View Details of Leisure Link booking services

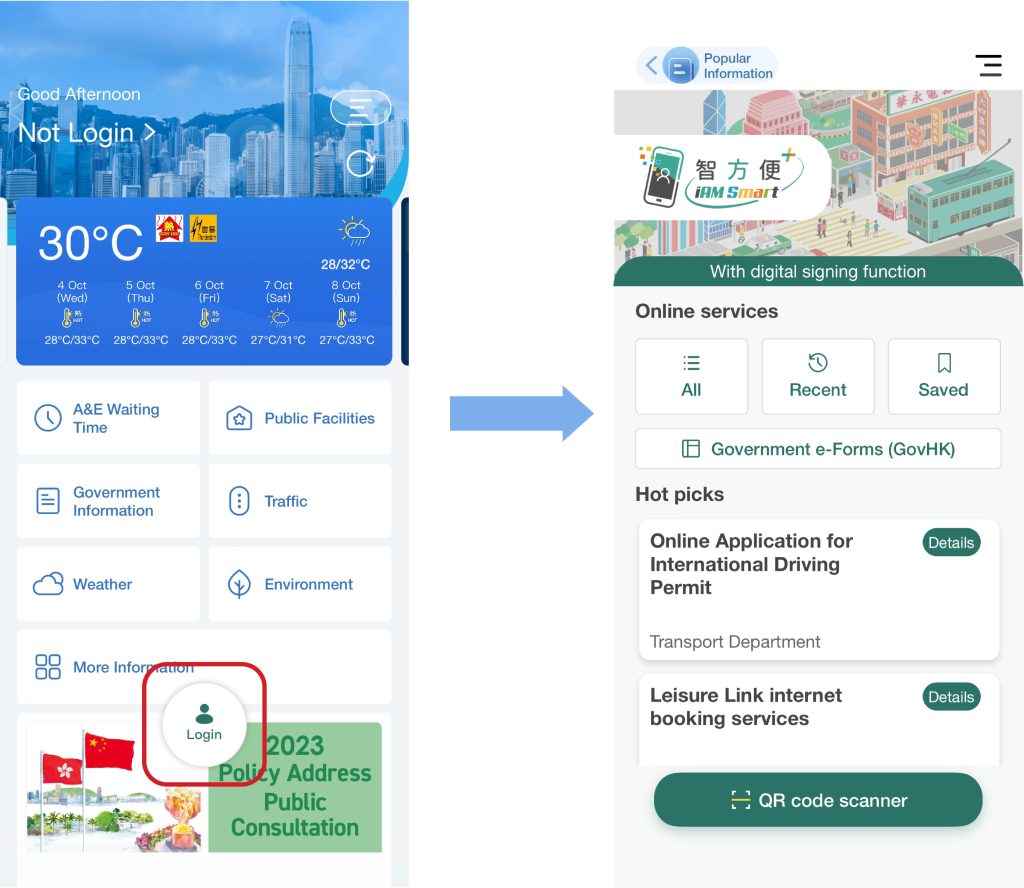point(951,697)
